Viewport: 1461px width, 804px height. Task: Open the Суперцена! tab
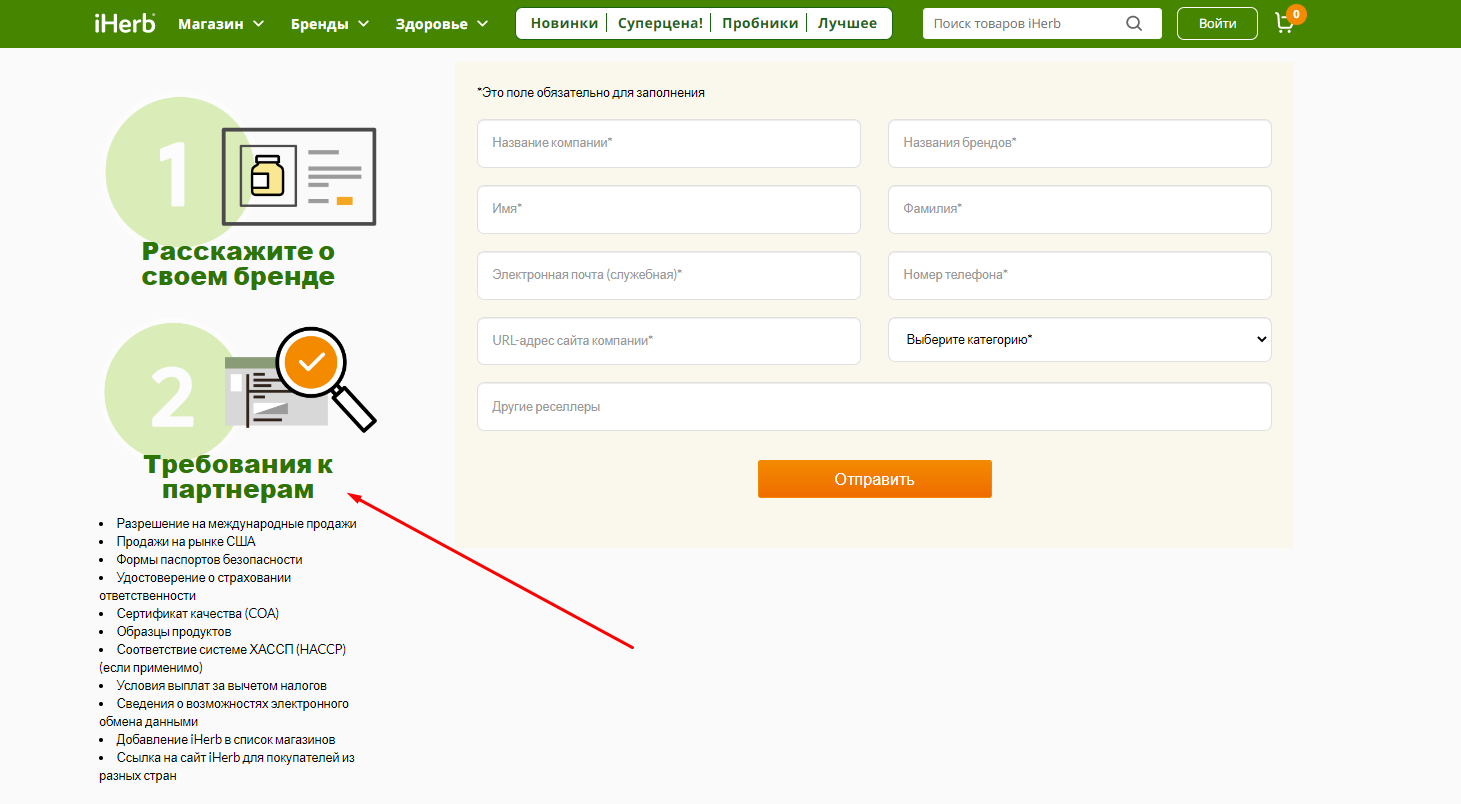[x=660, y=23]
